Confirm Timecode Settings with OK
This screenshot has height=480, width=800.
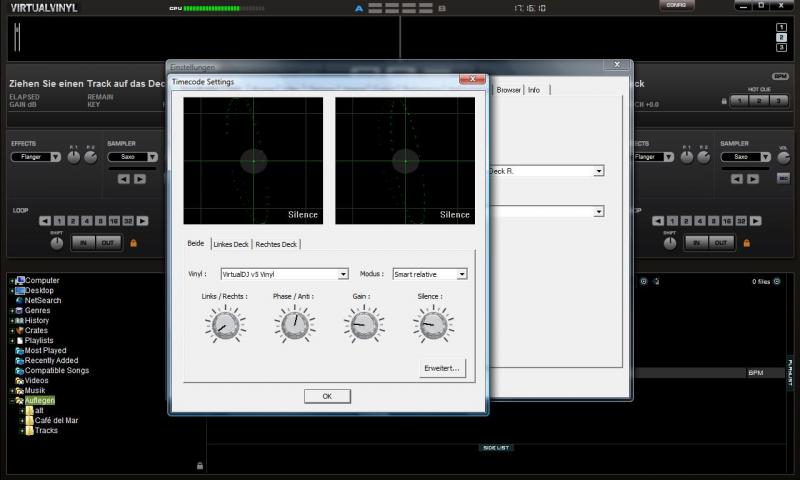[x=327, y=396]
